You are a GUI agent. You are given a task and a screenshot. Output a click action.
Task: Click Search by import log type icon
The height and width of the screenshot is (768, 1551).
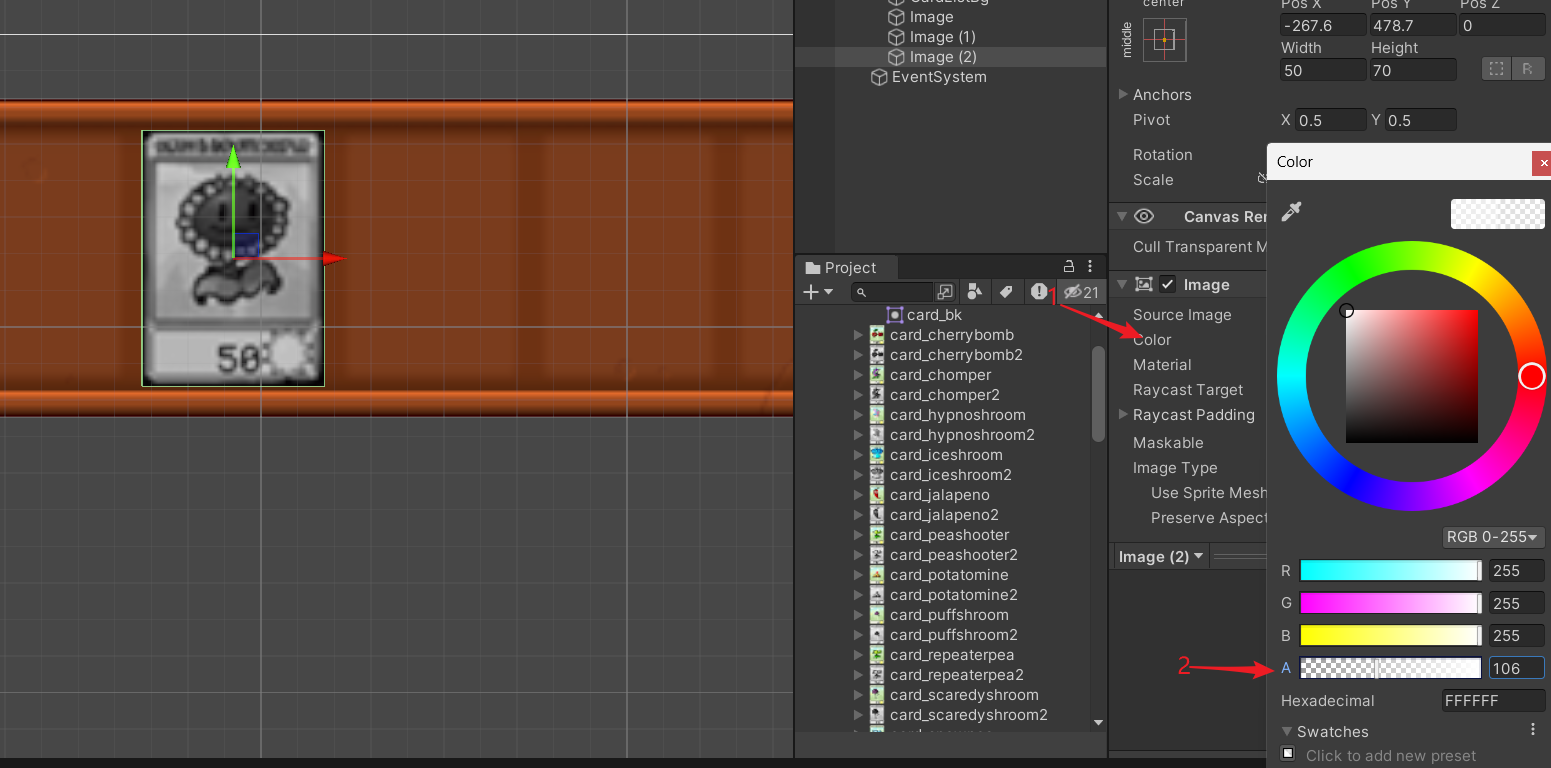(x=1039, y=292)
